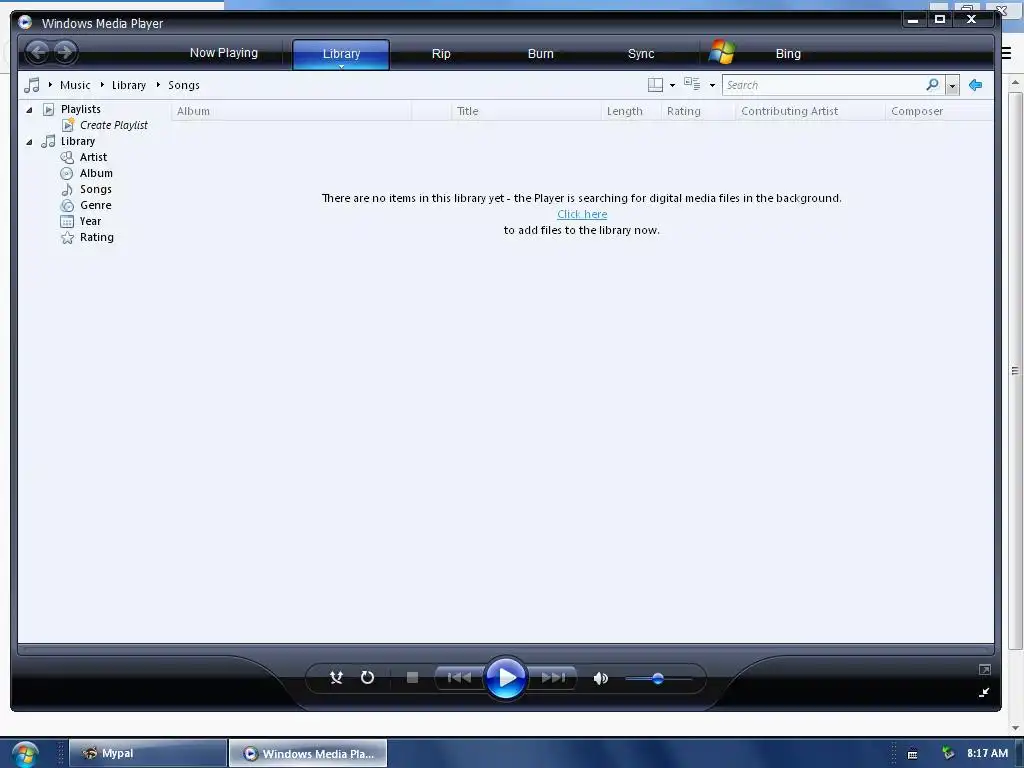
Task: Click the Artist icon in tree
Action: tap(67, 157)
